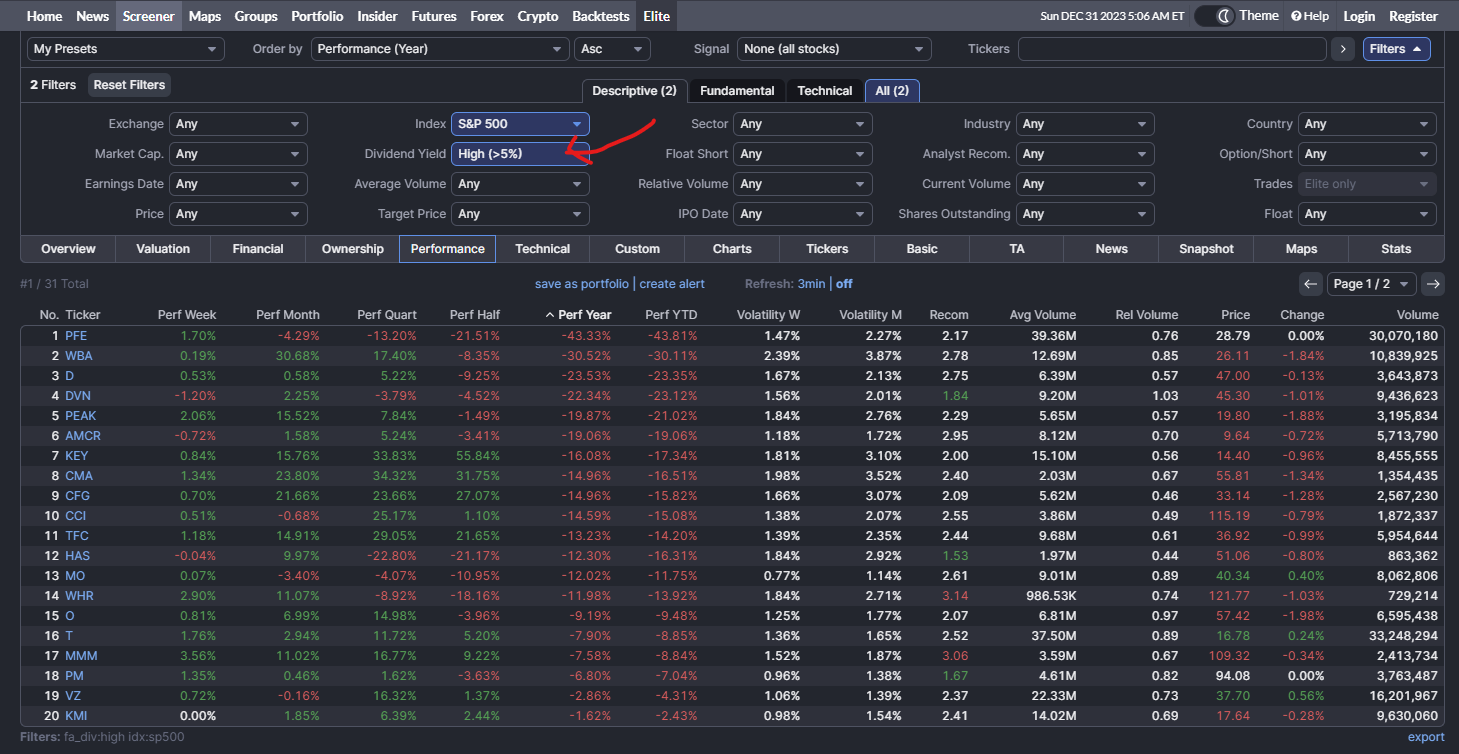The image size is (1459, 754).
Task: Open the WBA ticker link
Action: (79, 356)
